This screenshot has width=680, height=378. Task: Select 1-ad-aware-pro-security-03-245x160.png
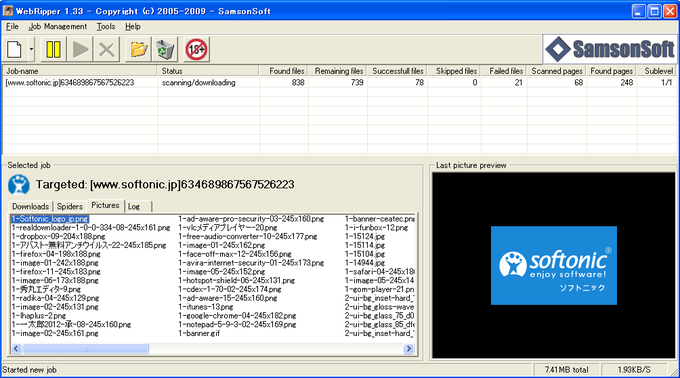(251, 219)
